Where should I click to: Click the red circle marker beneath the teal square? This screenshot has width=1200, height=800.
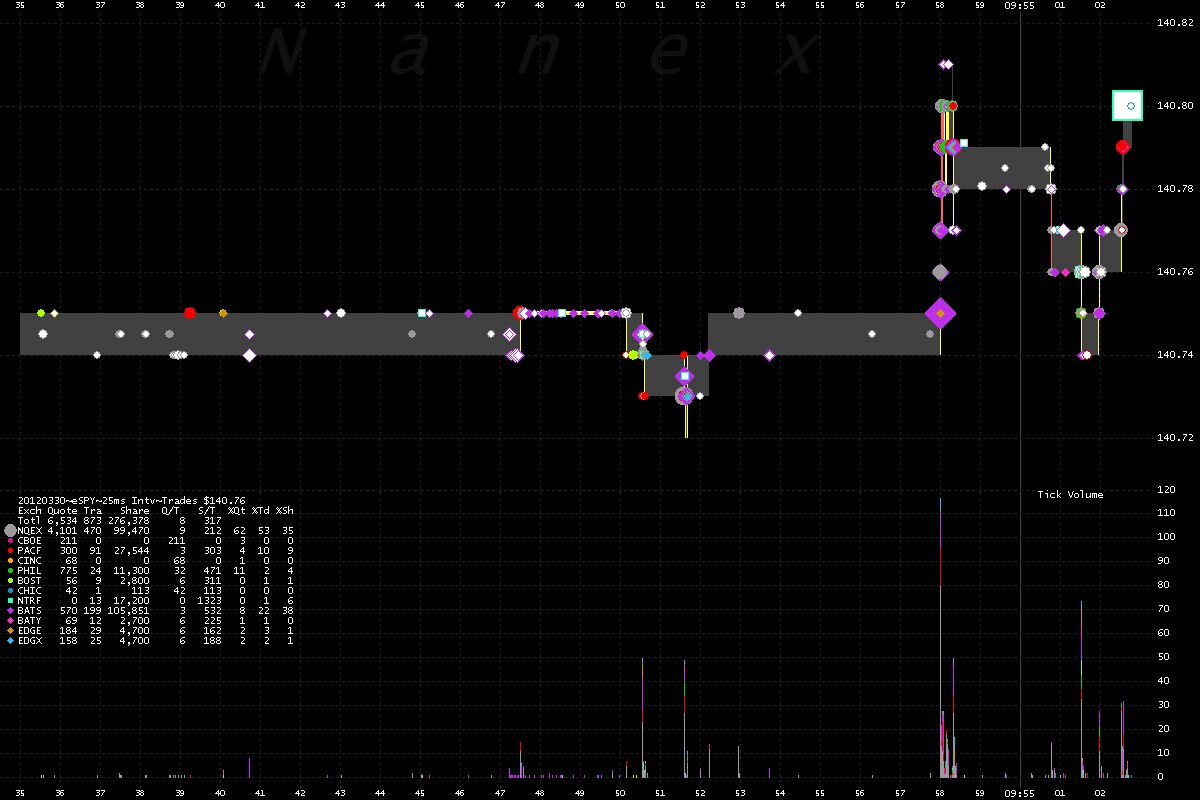click(x=1123, y=147)
